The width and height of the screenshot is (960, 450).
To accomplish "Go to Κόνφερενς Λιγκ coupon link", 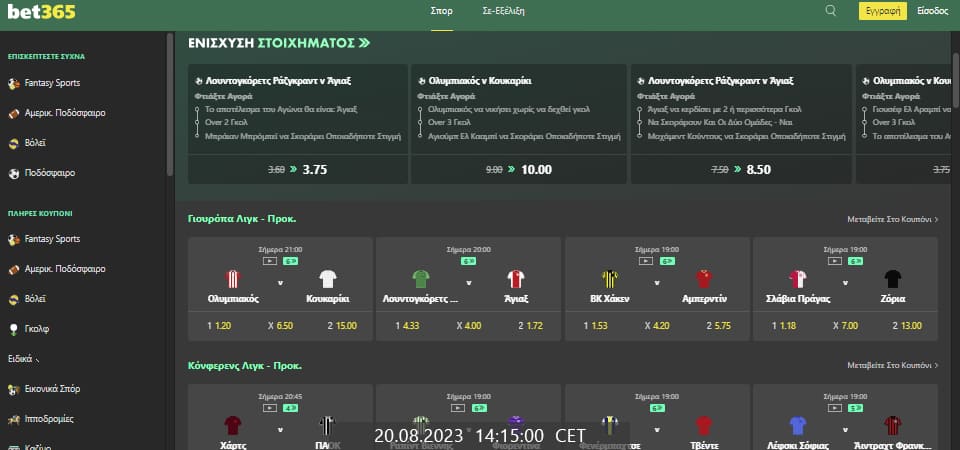I will coord(893,365).
